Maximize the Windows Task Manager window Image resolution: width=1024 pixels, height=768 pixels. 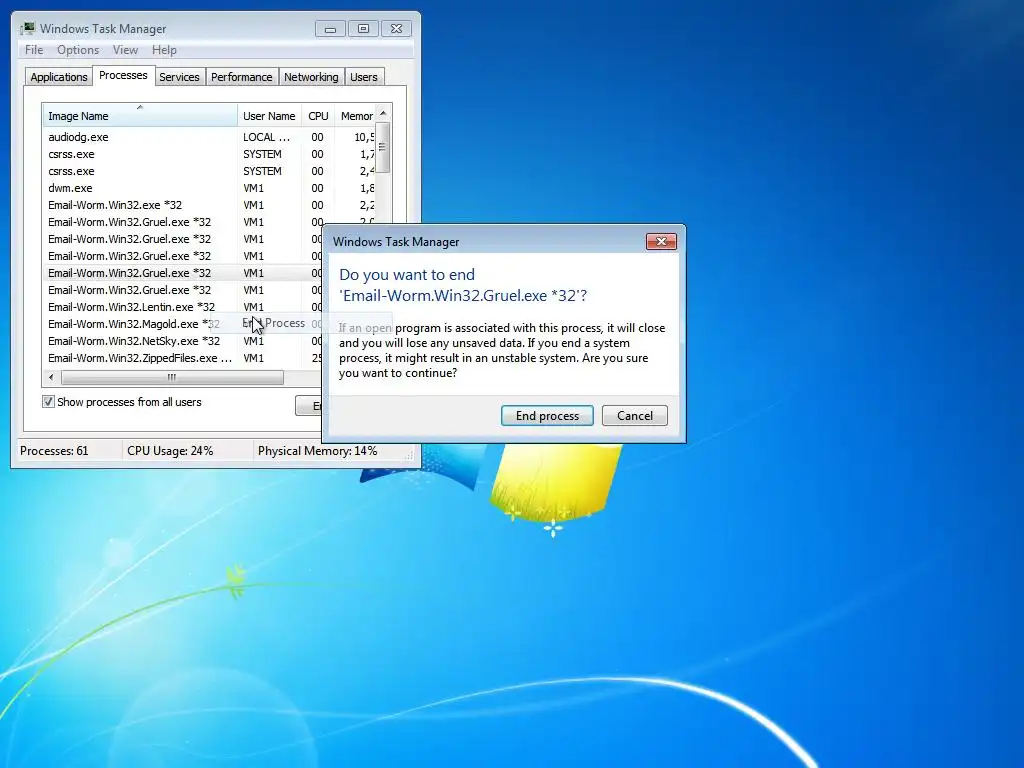(x=363, y=29)
